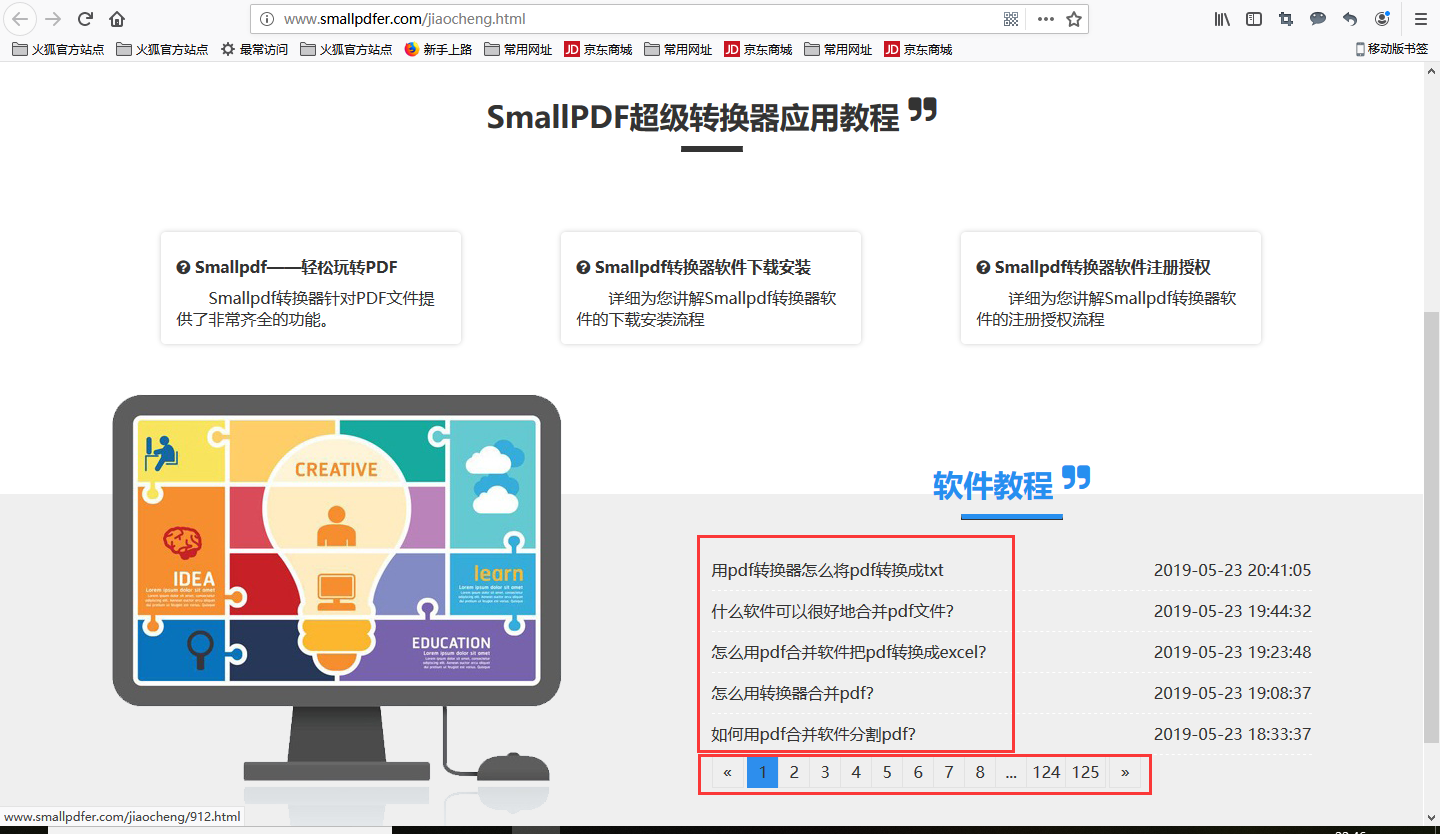The height and width of the screenshot is (834, 1440).
Task: Open page actions three-dot menu
Action: pyautogui.click(x=1046, y=19)
